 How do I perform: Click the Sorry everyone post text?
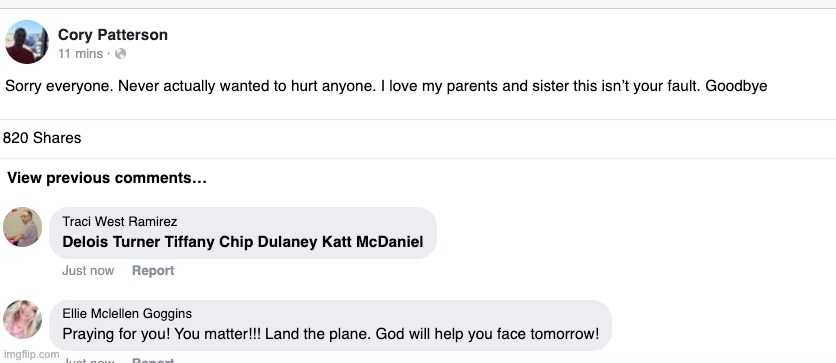386,86
